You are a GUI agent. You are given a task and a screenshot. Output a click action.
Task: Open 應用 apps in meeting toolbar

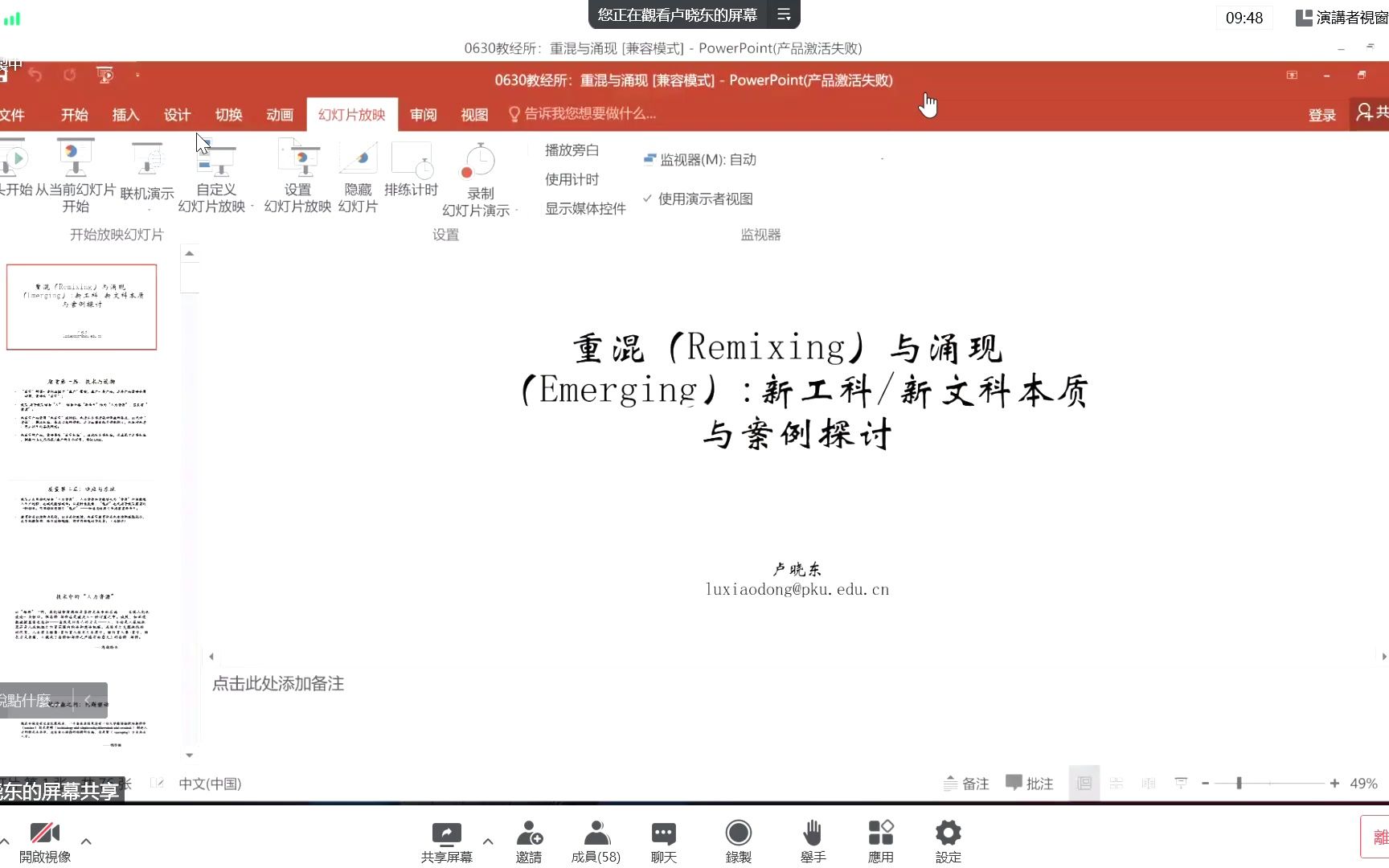881,841
